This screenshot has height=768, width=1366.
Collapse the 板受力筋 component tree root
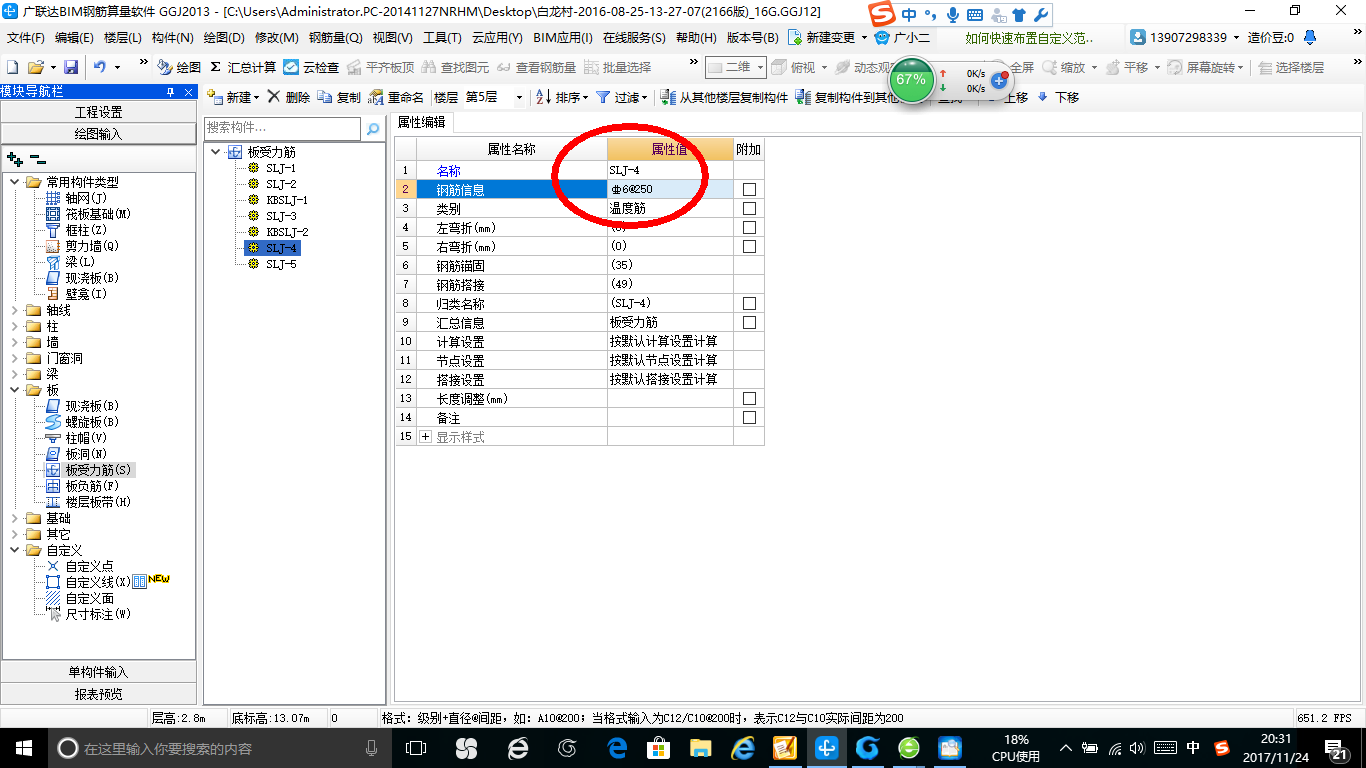pos(217,152)
